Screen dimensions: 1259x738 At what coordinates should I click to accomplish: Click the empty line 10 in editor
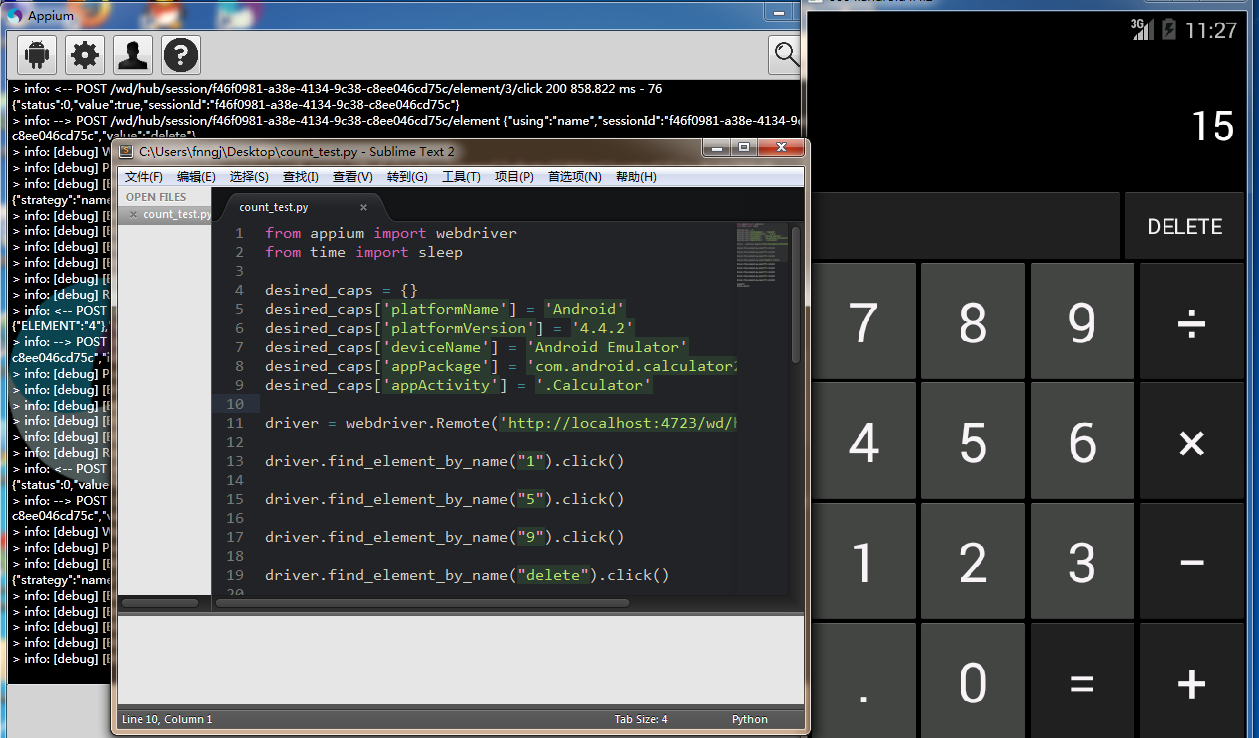[498, 404]
